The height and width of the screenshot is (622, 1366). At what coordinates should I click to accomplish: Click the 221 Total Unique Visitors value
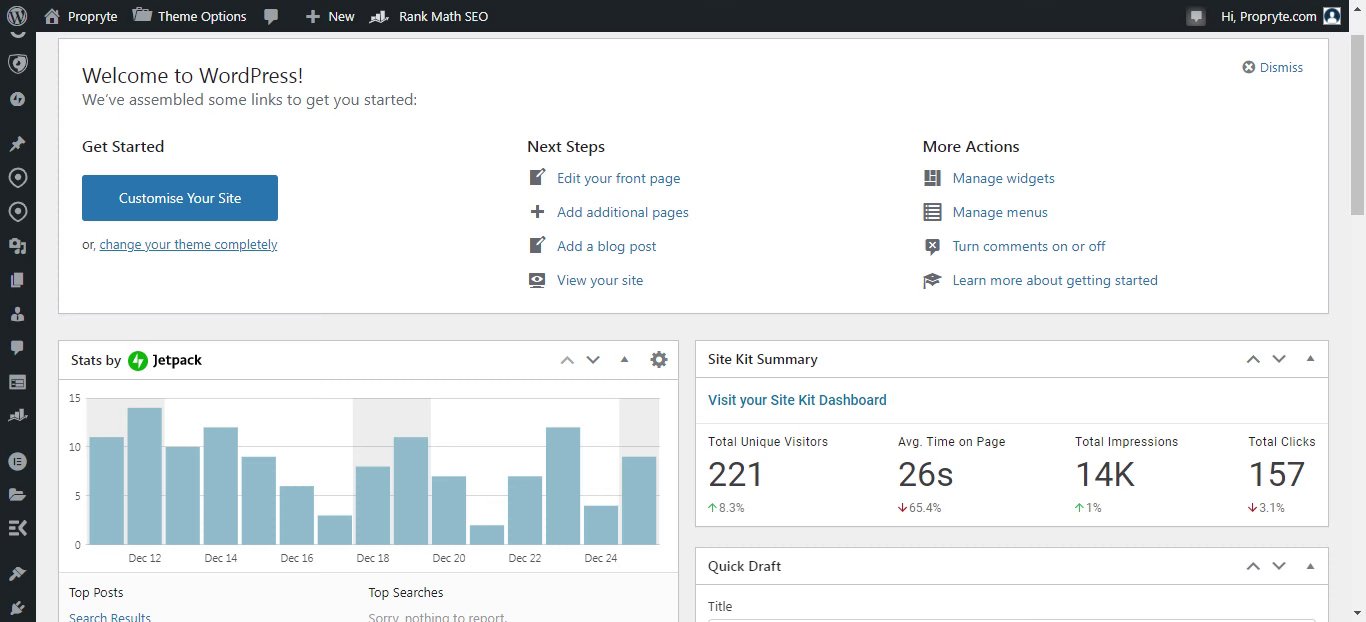point(735,474)
